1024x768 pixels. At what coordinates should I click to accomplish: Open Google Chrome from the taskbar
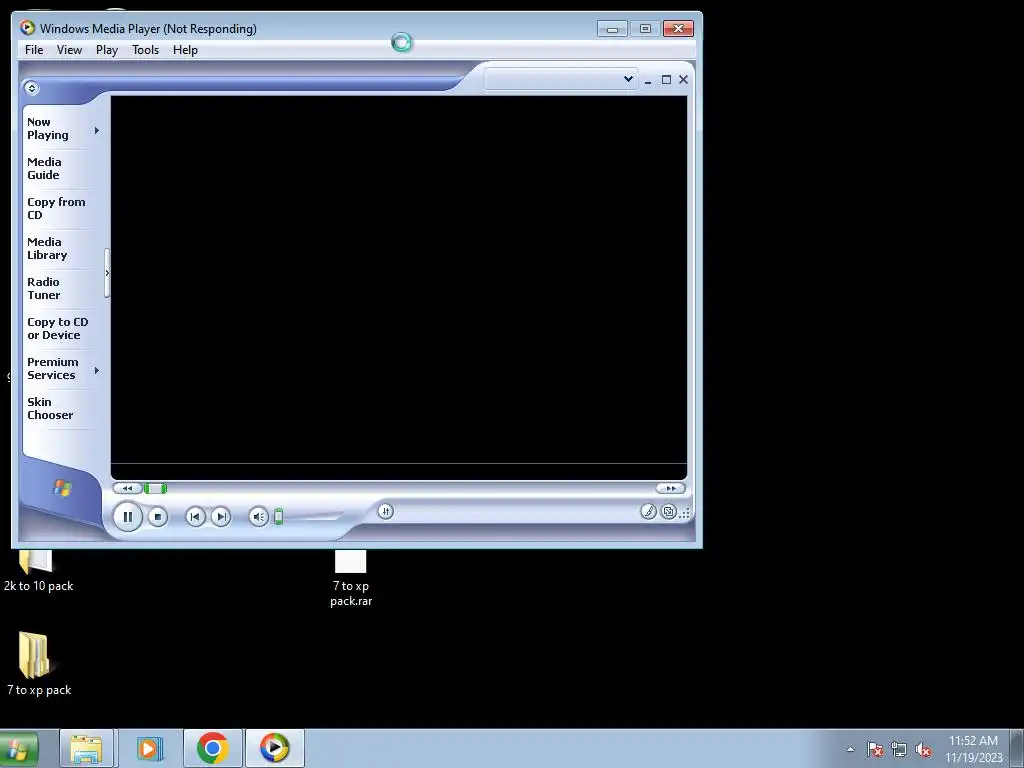pyautogui.click(x=212, y=748)
